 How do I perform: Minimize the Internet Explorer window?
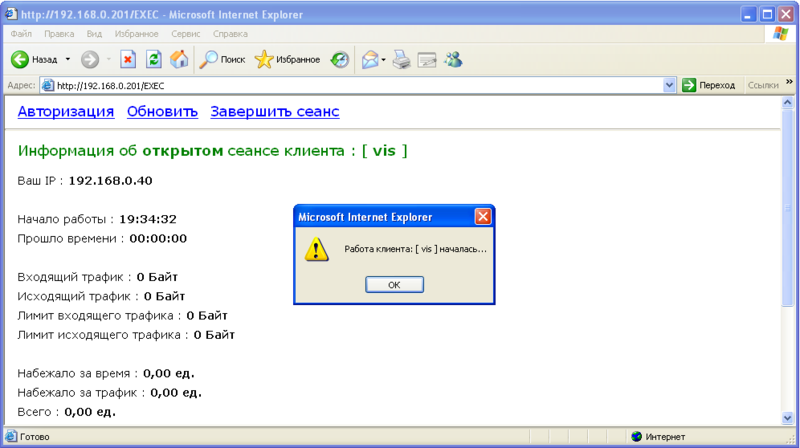click(x=748, y=14)
